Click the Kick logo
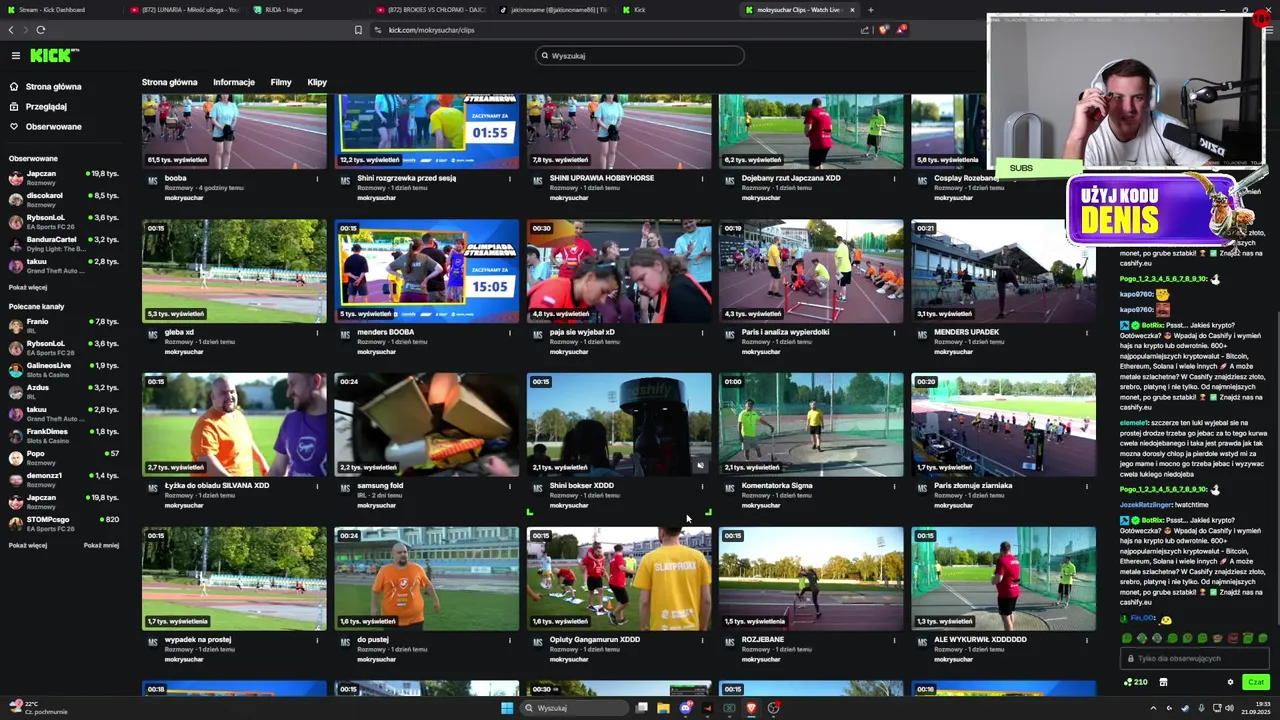 tap(54, 56)
